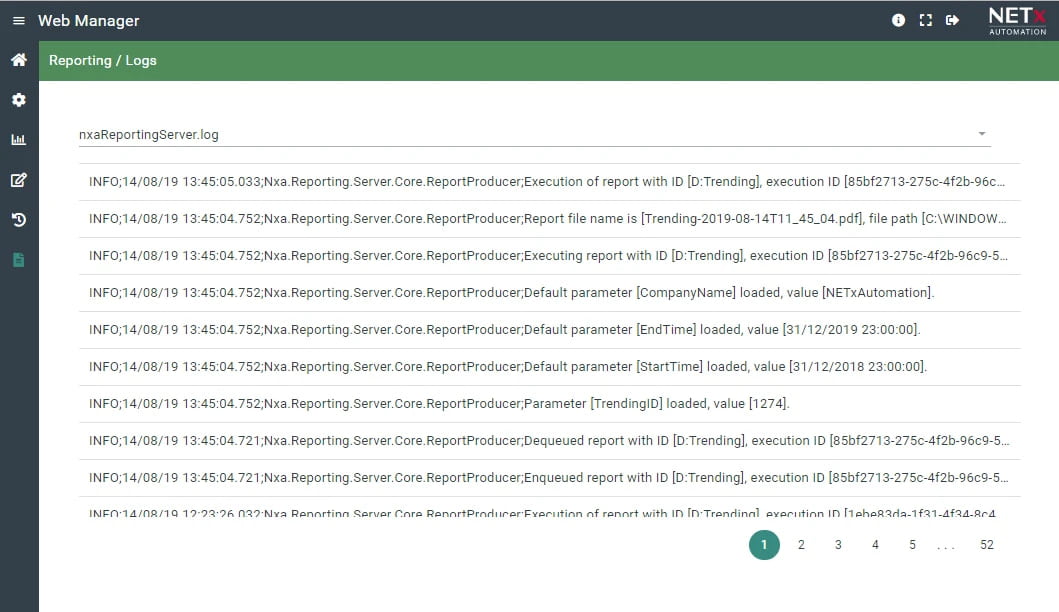Open the hamburger navigation menu
The width and height of the screenshot is (1059, 612).
coord(19,21)
